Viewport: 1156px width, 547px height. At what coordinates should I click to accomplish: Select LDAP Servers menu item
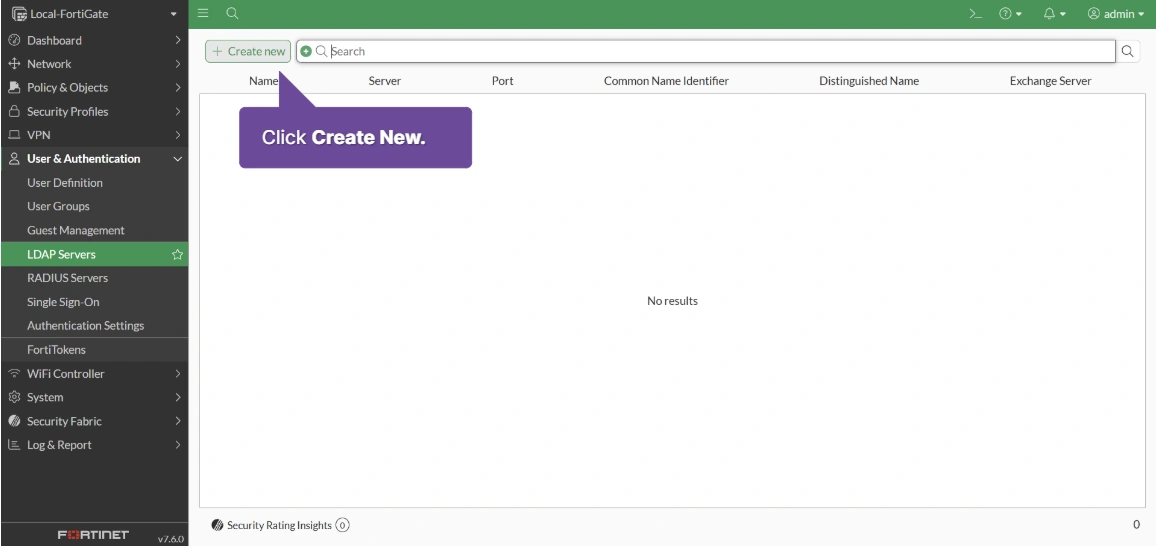coord(94,254)
